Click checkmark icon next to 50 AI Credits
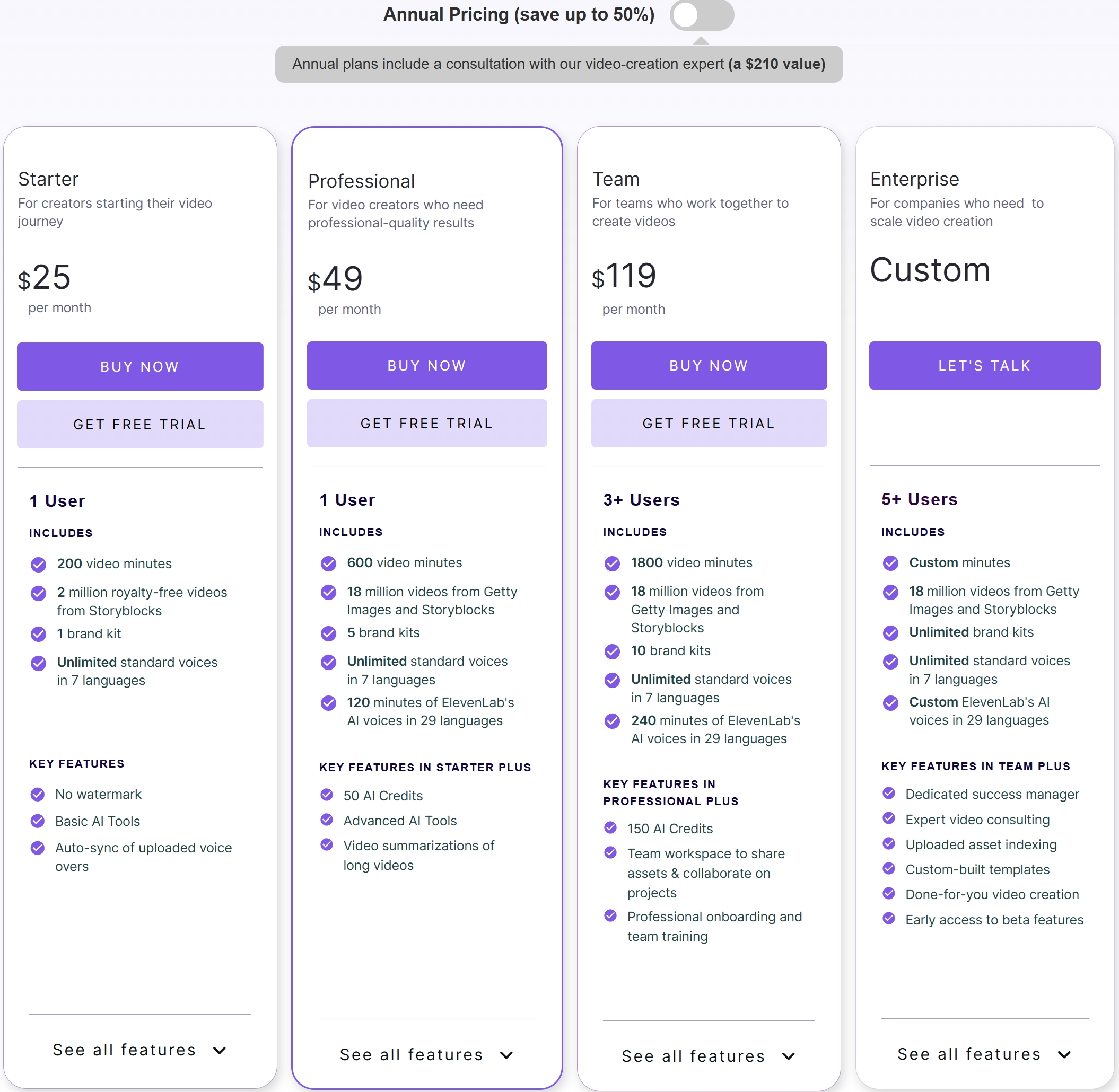The width and height of the screenshot is (1119, 1092). click(327, 795)
